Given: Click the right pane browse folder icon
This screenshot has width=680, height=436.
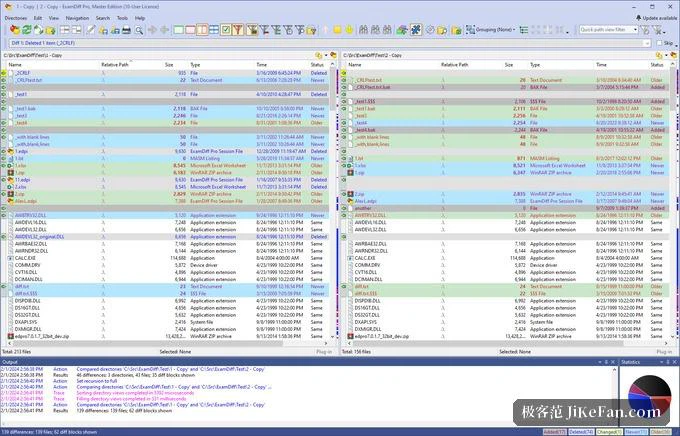Looking at the screenshot, I should [x=659, y=56].
